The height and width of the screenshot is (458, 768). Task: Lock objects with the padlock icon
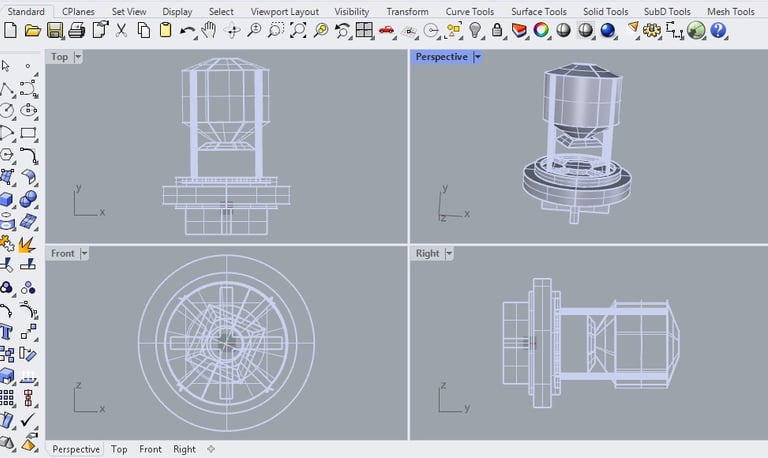pos(497,30)
